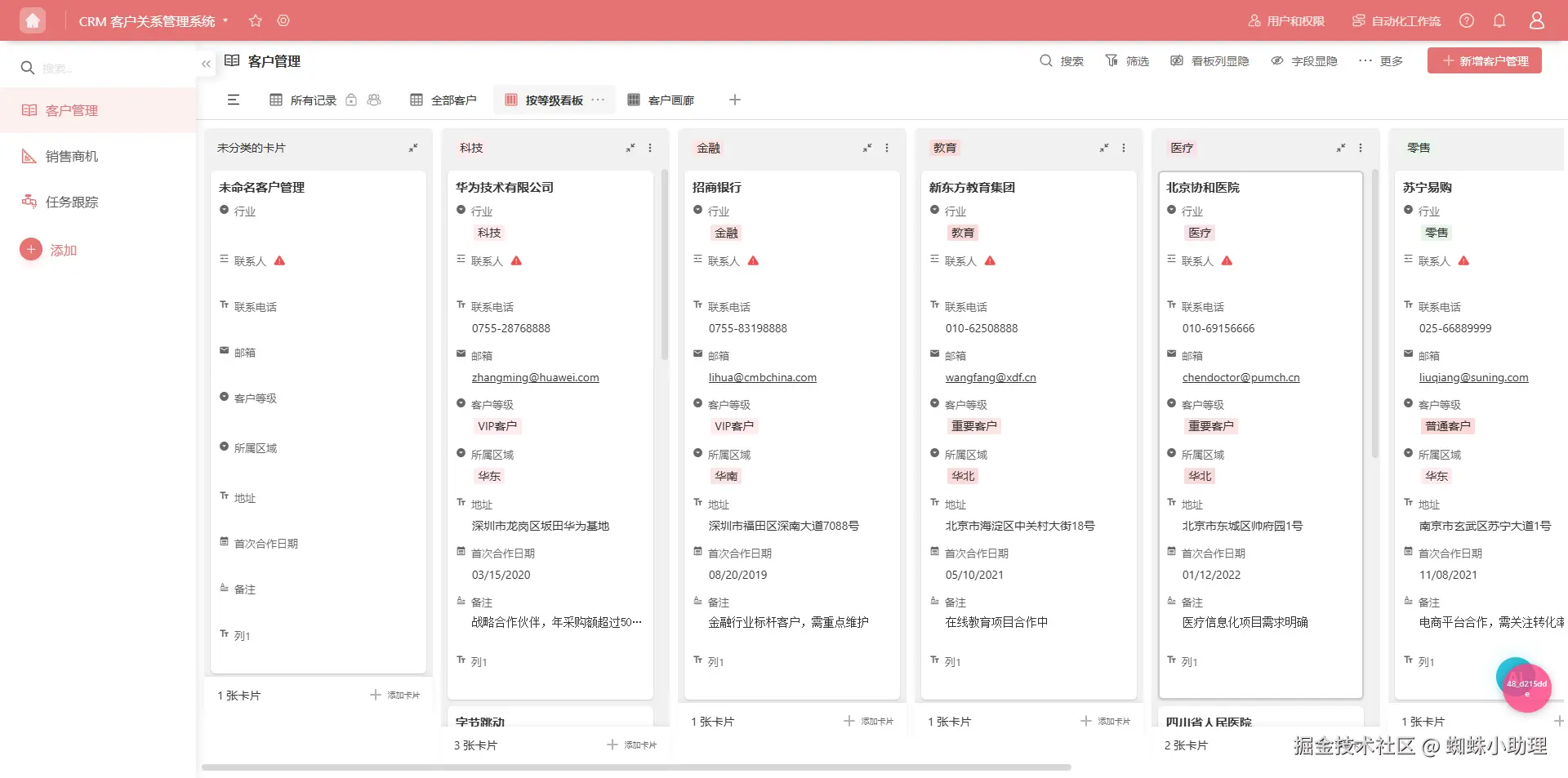Click the sidebar search field
1568x778 pixels.
[98, 68]
